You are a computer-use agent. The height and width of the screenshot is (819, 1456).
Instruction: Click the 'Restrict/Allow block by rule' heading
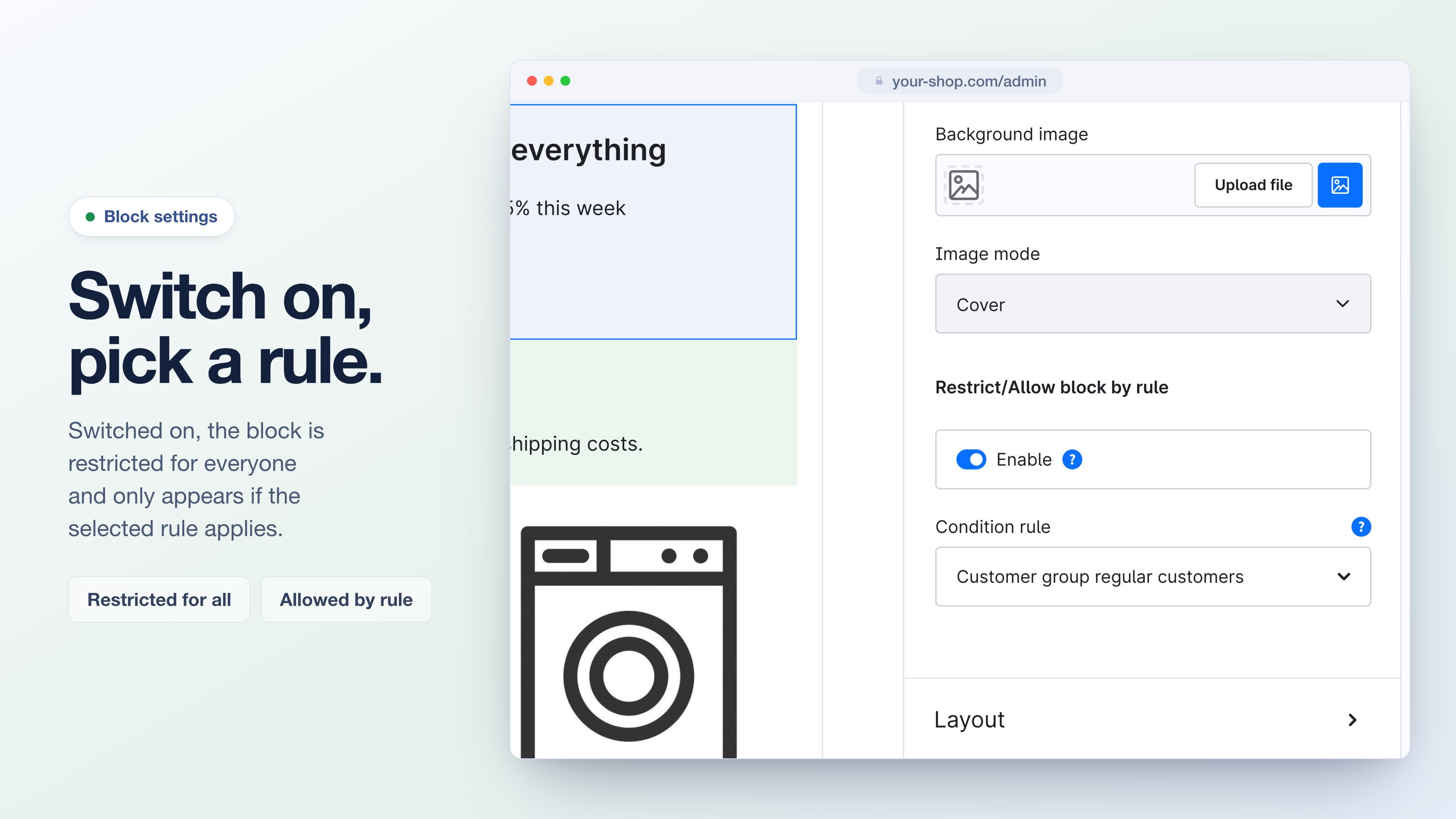pyautogui.click(x=1051, y=387)
